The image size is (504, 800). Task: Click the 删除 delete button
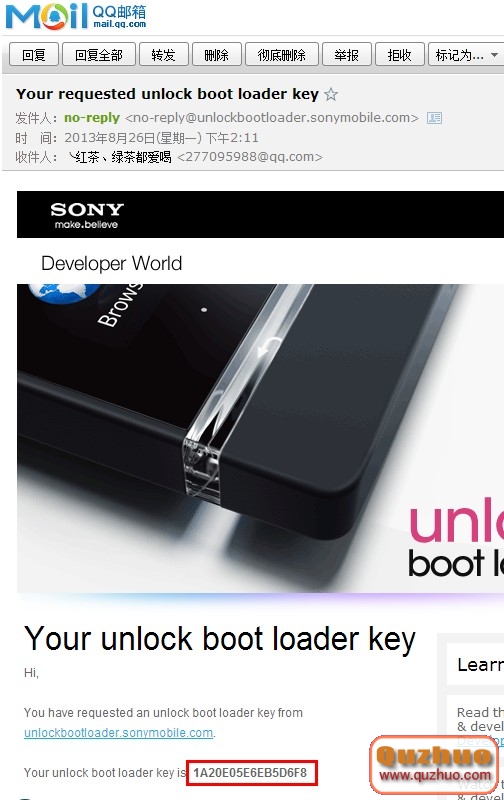click(216, 55)
